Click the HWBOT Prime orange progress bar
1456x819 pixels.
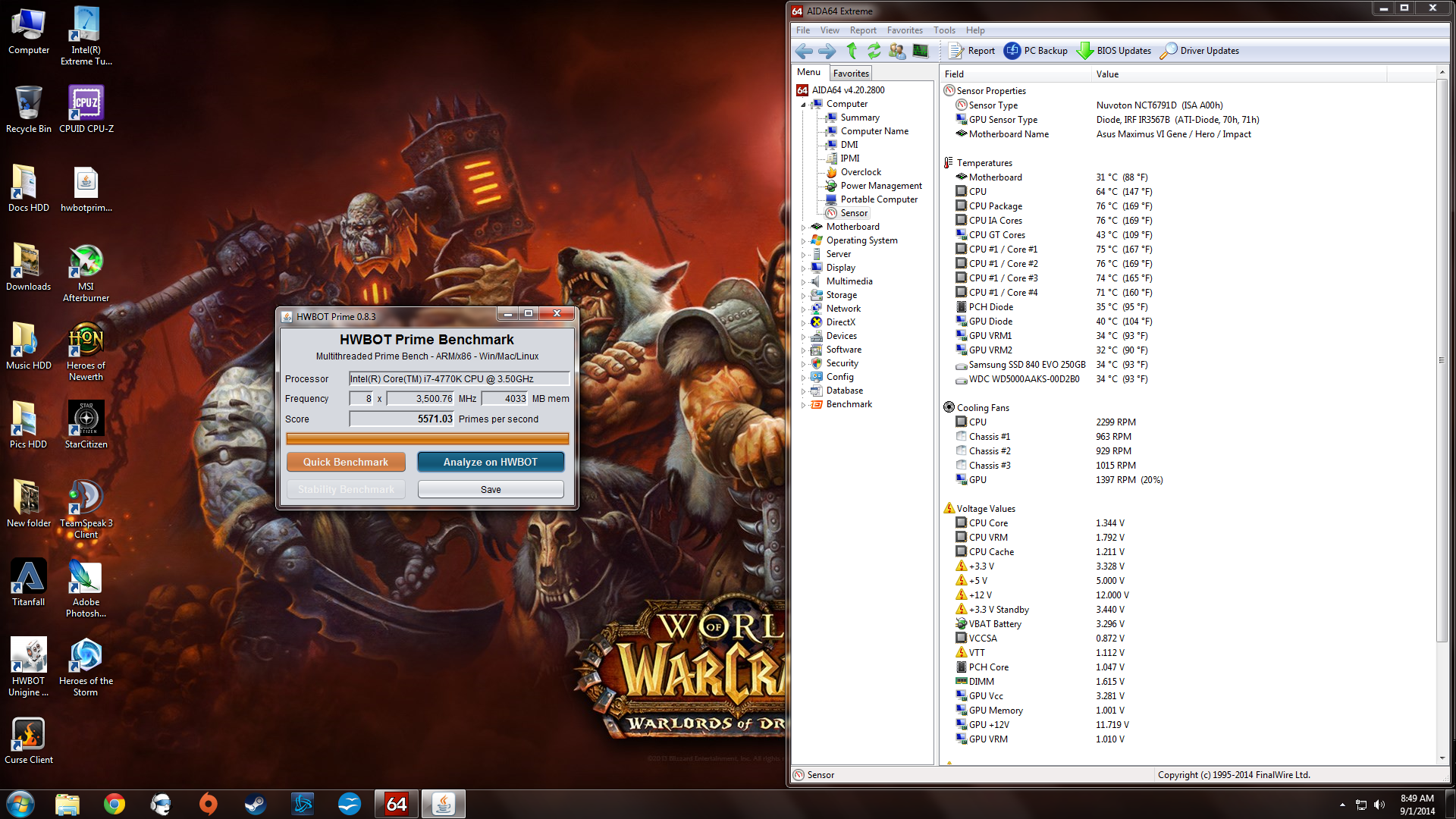pos(427,438)
